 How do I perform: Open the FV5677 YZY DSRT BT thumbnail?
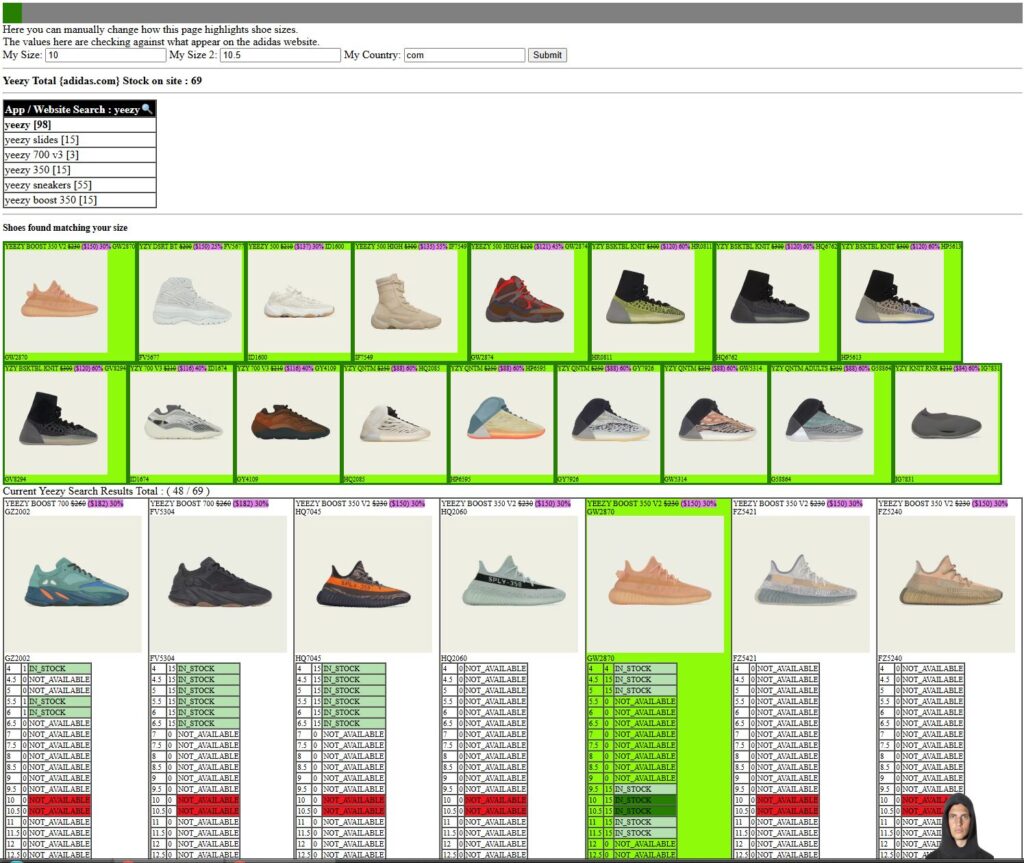pyautogui.click(x=191, y=301)
